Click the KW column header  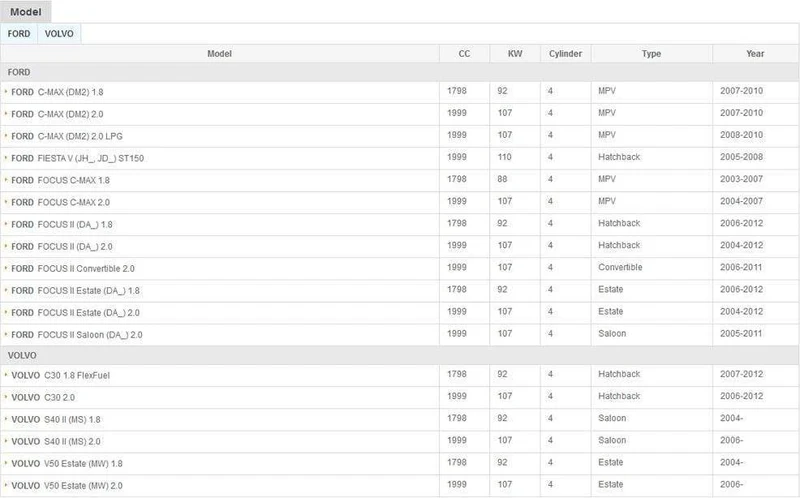[x=515, y=54]
